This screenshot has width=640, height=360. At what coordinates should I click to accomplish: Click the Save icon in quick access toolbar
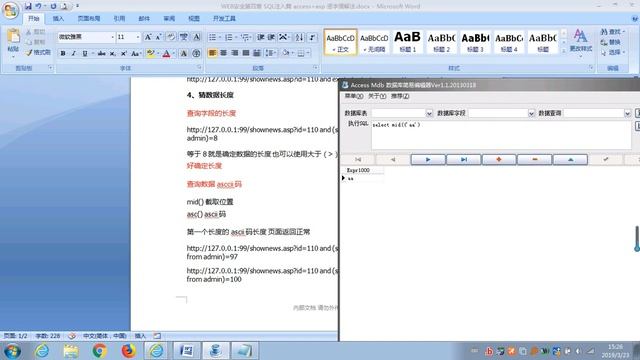coord(28,6)
